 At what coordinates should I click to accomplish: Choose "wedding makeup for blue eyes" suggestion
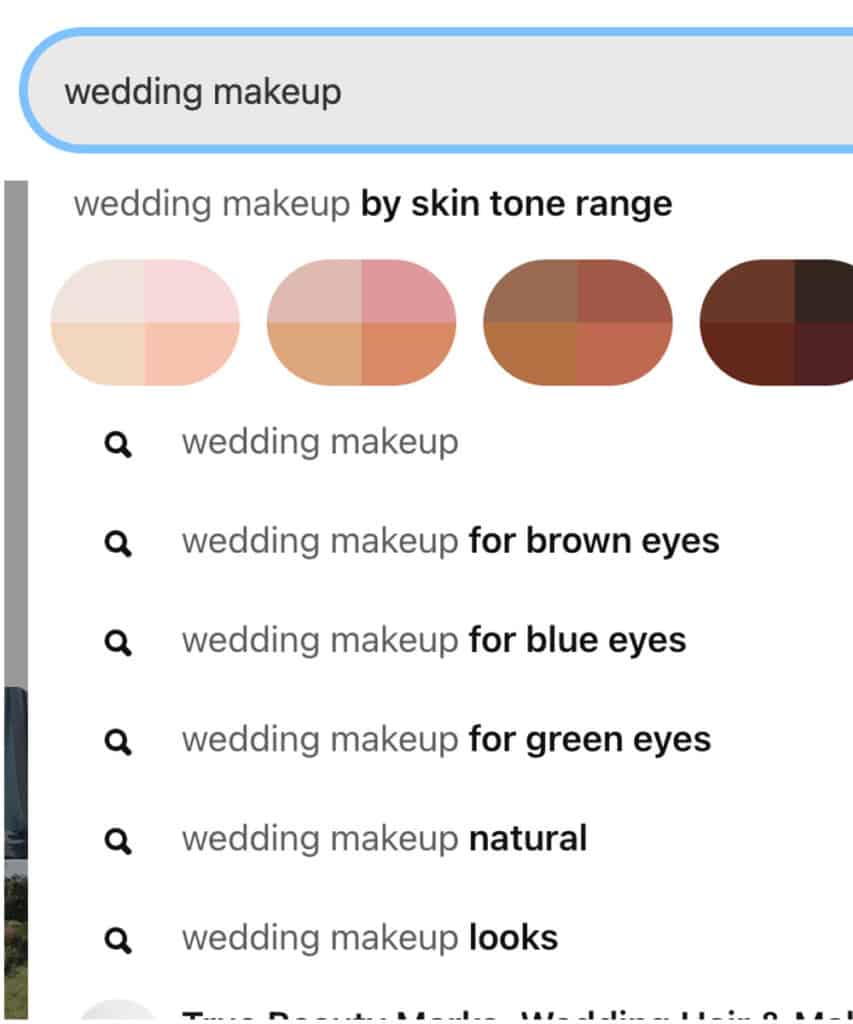coord(434,640)
